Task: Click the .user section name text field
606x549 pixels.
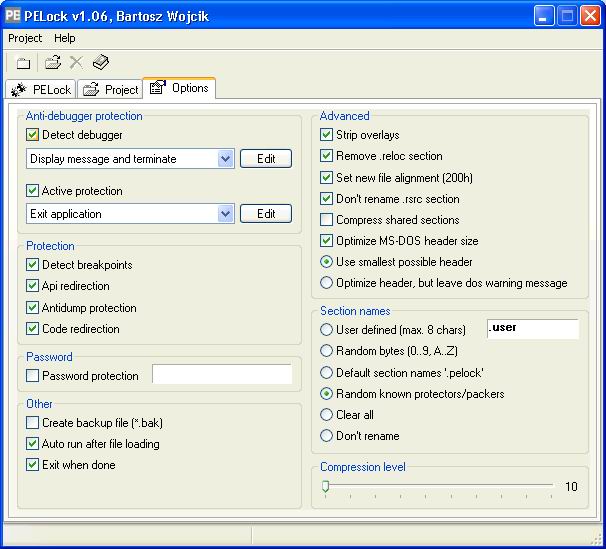Action: [x=533, y=328]
